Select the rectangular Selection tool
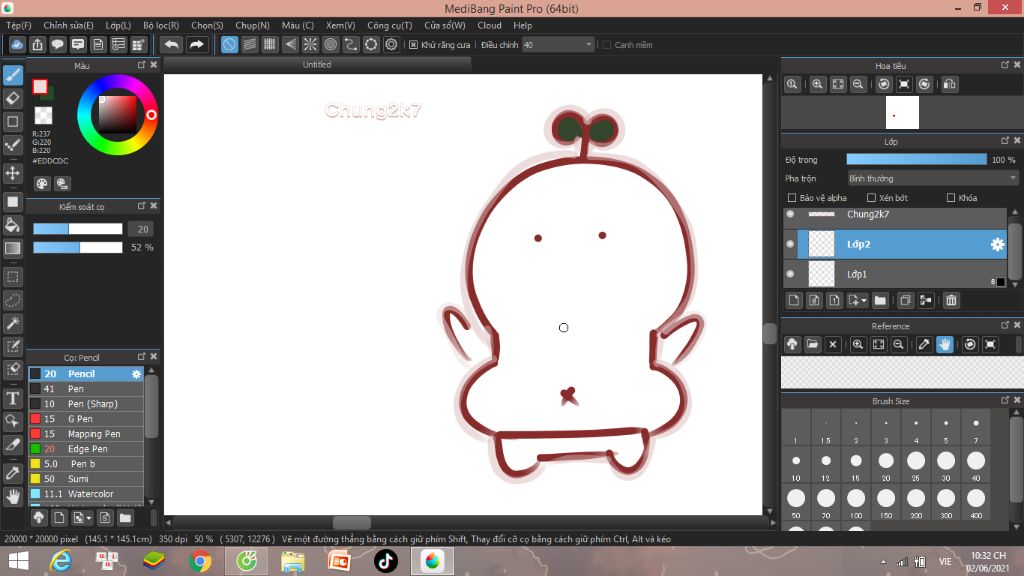This screenshot has height=576, width=1024. [13, 277]
